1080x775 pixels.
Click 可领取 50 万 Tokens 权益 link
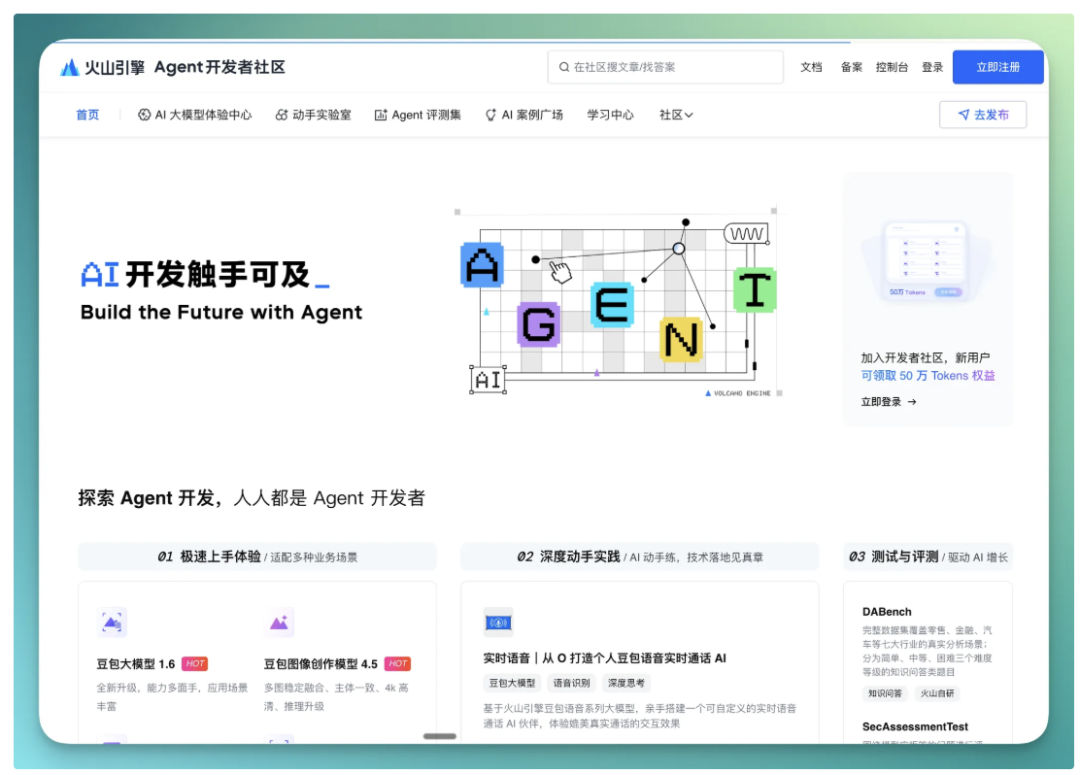pos(928,376)
